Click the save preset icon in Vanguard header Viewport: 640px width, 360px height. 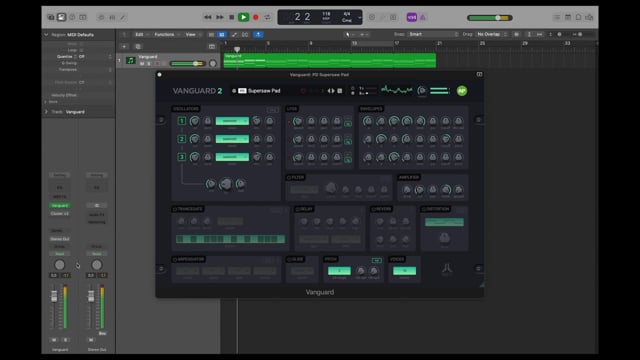[340, 91]
